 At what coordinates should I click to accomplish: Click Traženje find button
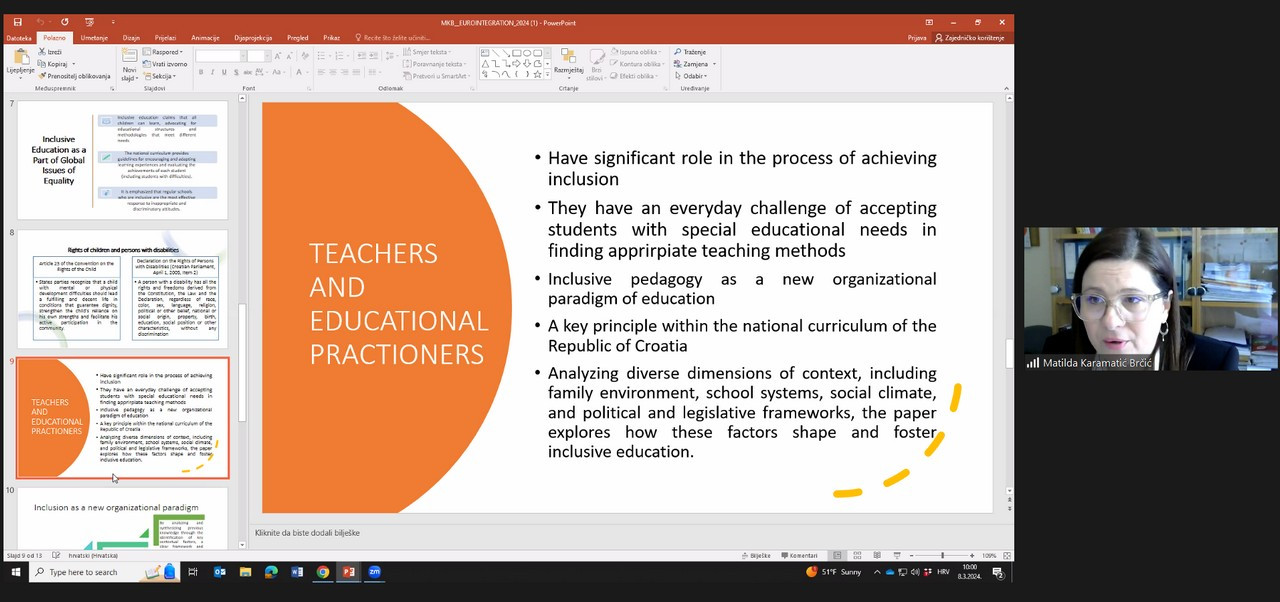[x=690, y=52]
